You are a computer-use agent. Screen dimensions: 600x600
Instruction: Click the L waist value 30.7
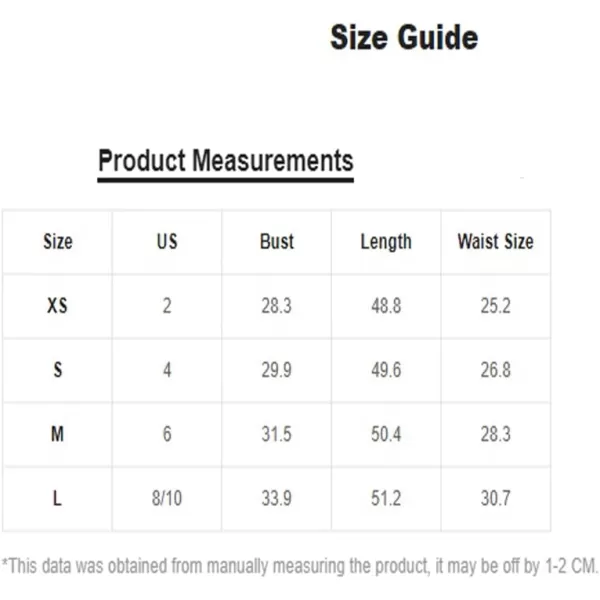click(495, 498)
